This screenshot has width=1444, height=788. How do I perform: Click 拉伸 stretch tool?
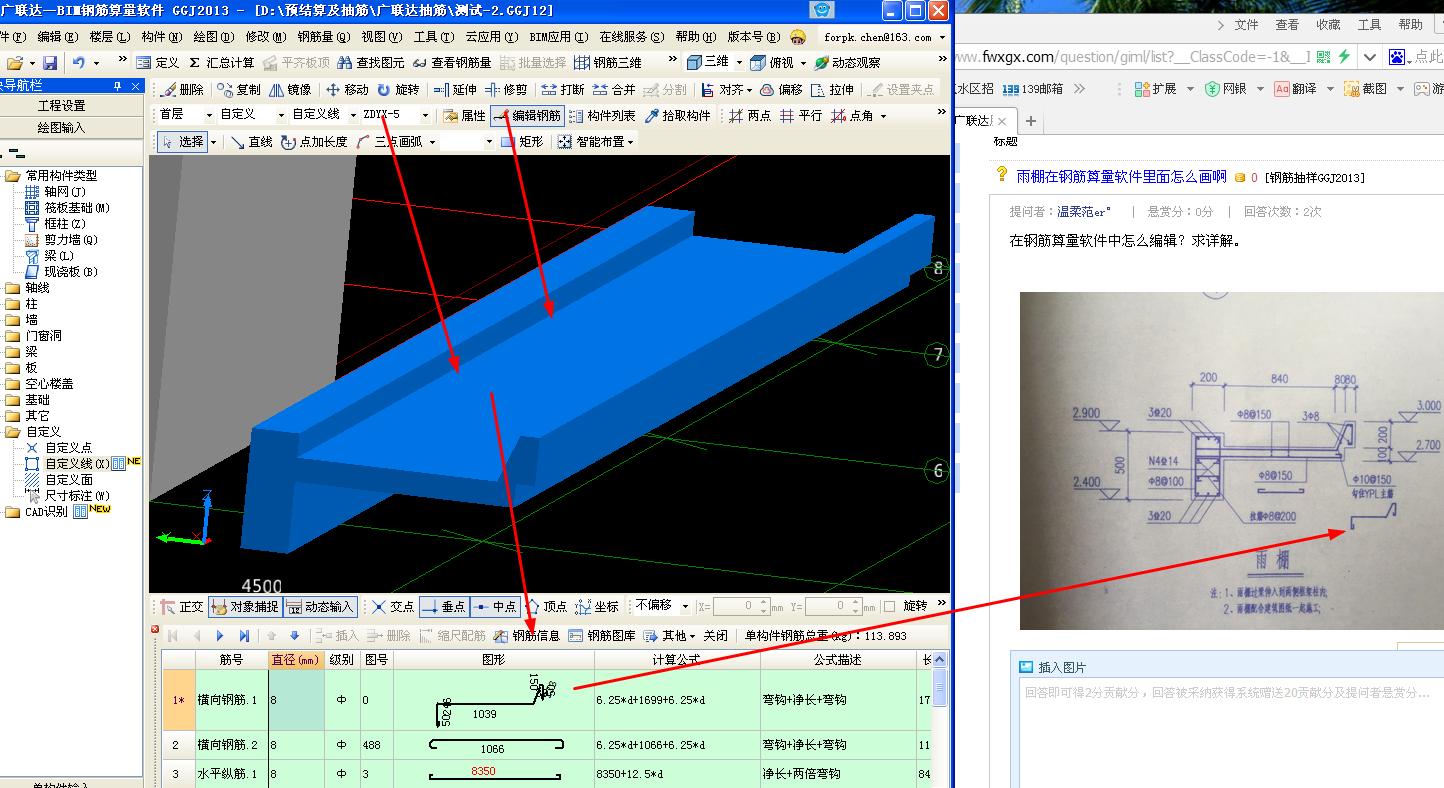tap(832, 89)
